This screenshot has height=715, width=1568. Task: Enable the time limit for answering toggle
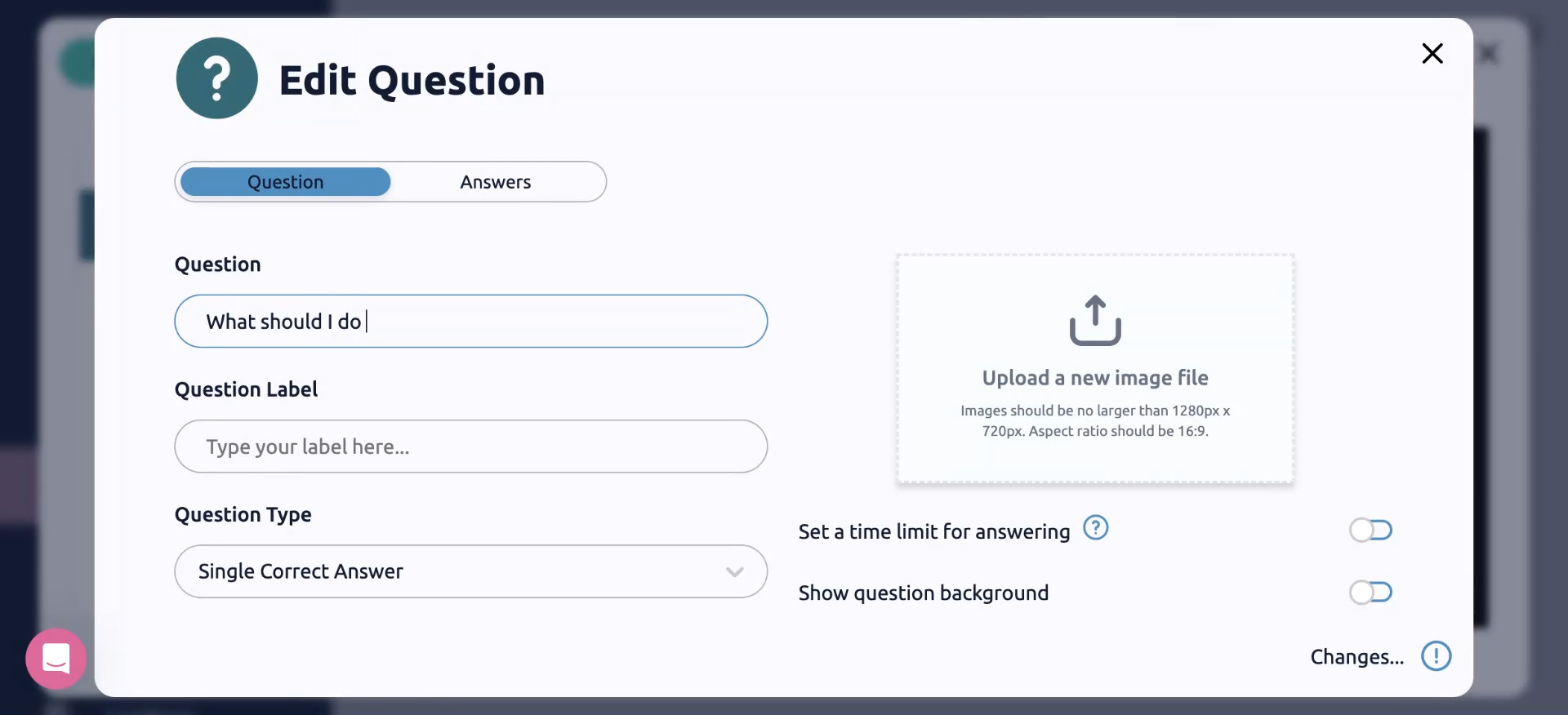click(1370, 531)
